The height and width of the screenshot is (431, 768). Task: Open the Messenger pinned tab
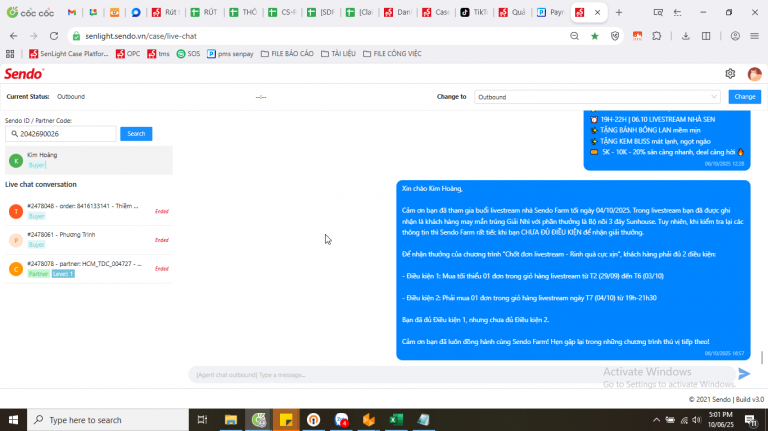(x=136, y=12)
